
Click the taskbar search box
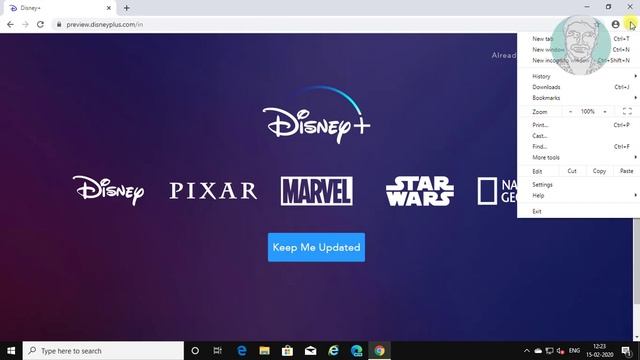103,351
